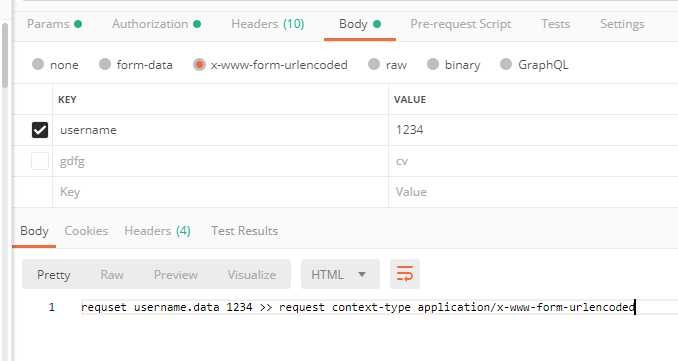Viewport: 678px width, 361px height.
Task: Enable the gdfg parameter row
Action: [x=40, y=161]
